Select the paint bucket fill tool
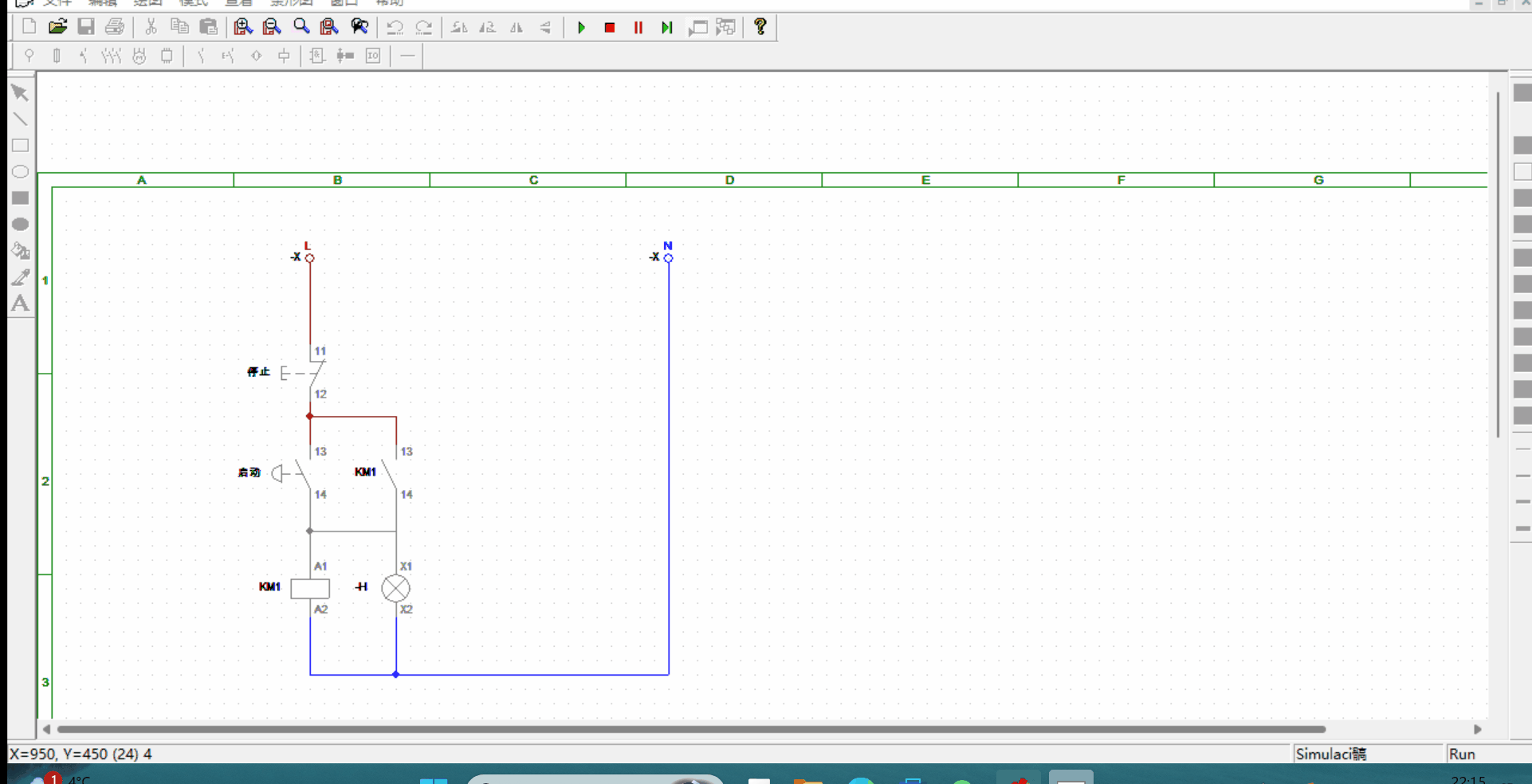Image resolution: width=1532 pixels, height=784 pixels. tap(21, 251)
